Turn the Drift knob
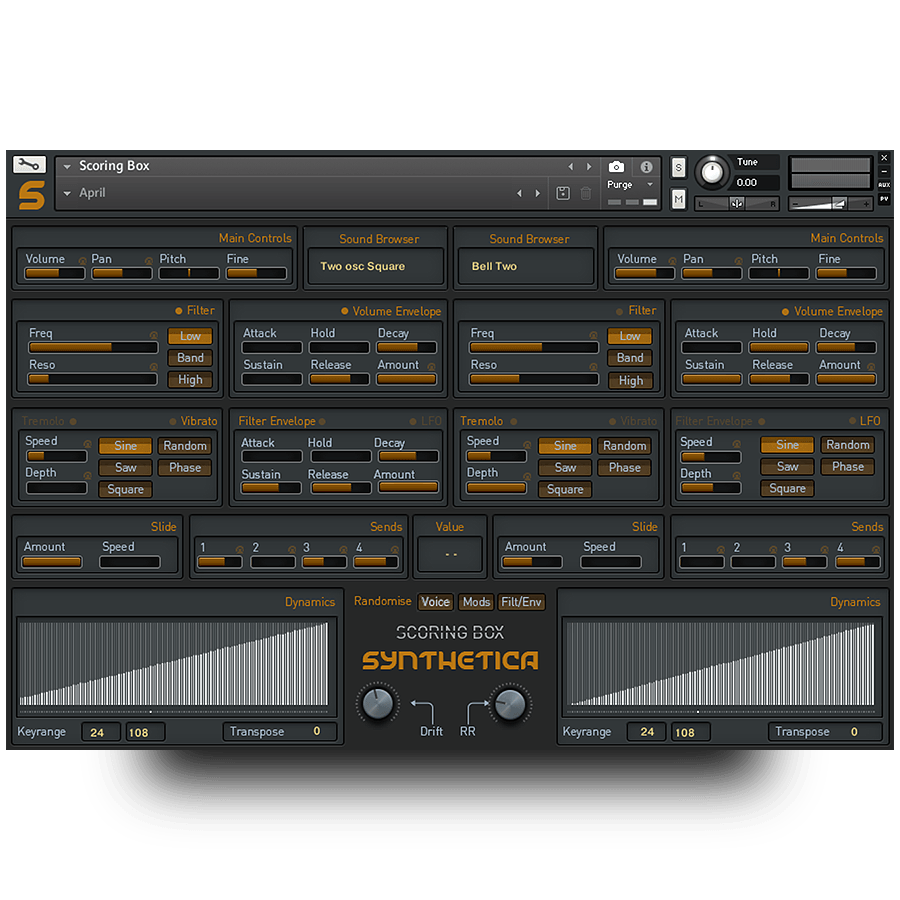 pos(377,703)
